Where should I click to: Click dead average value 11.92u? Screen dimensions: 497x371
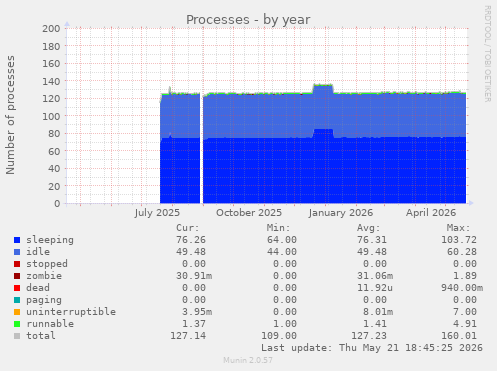[x=375, y=288]
